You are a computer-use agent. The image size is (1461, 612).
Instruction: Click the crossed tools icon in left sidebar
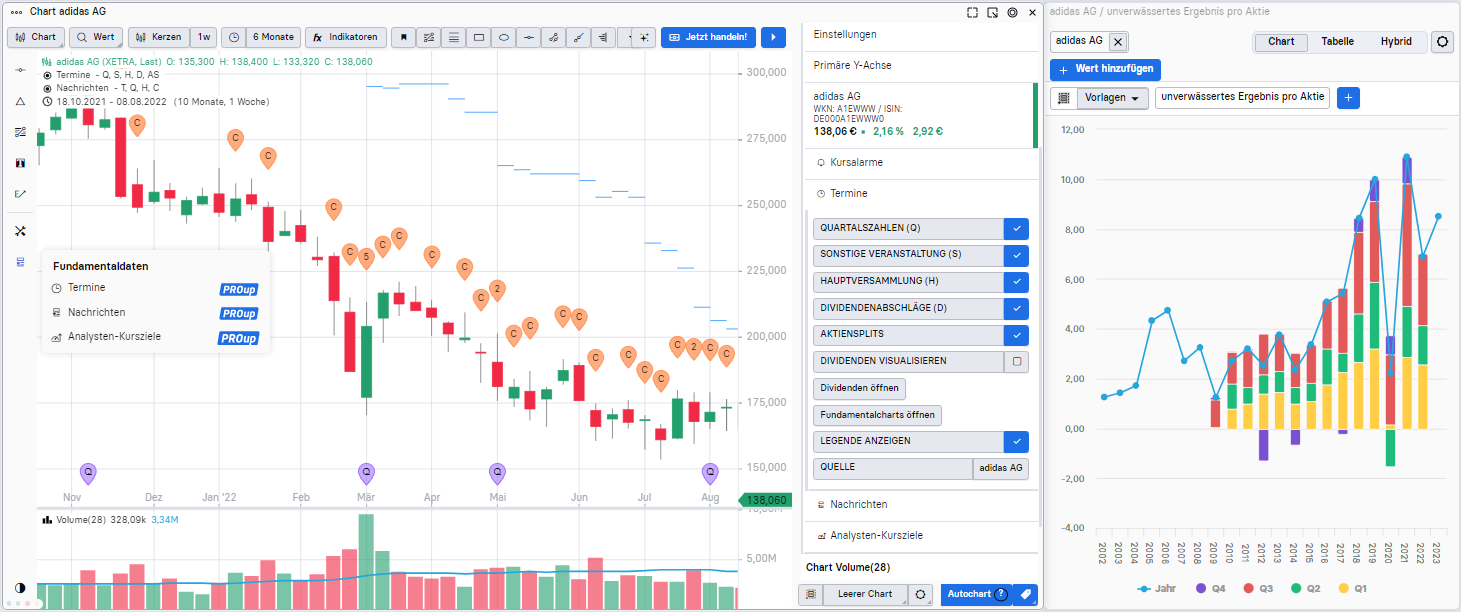pyautogui.click(x=20, y=231)
